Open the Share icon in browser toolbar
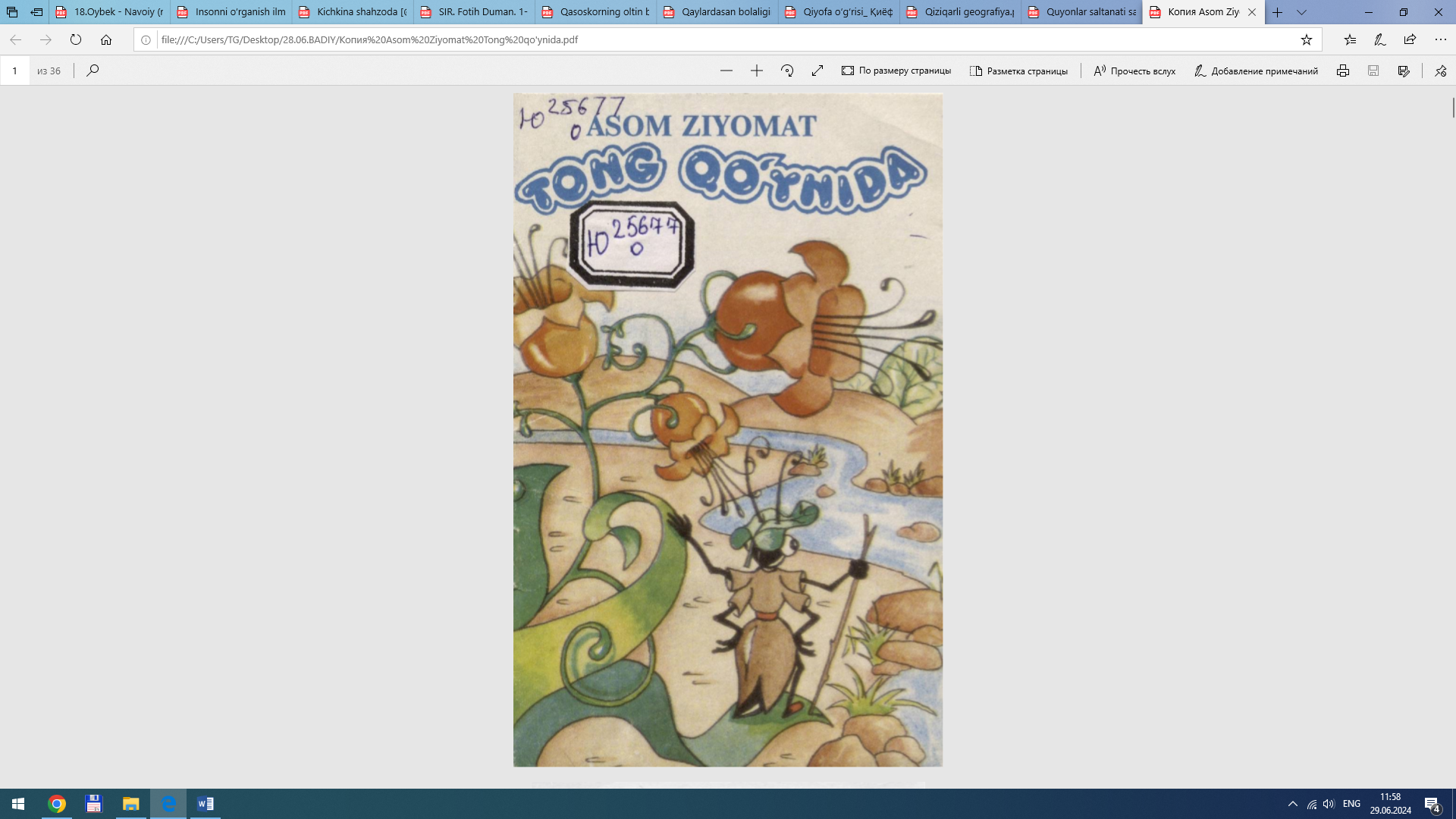1456x819 pixels. [1410, 39]
